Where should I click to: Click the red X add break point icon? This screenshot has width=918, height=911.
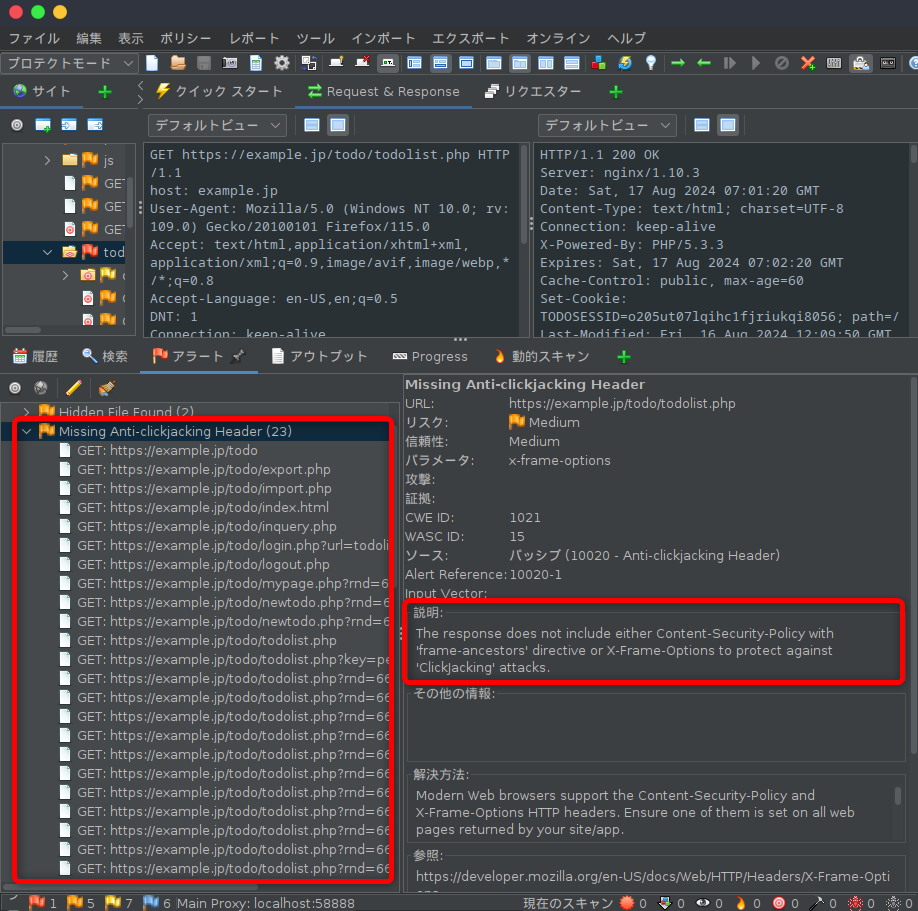[808, 63]
